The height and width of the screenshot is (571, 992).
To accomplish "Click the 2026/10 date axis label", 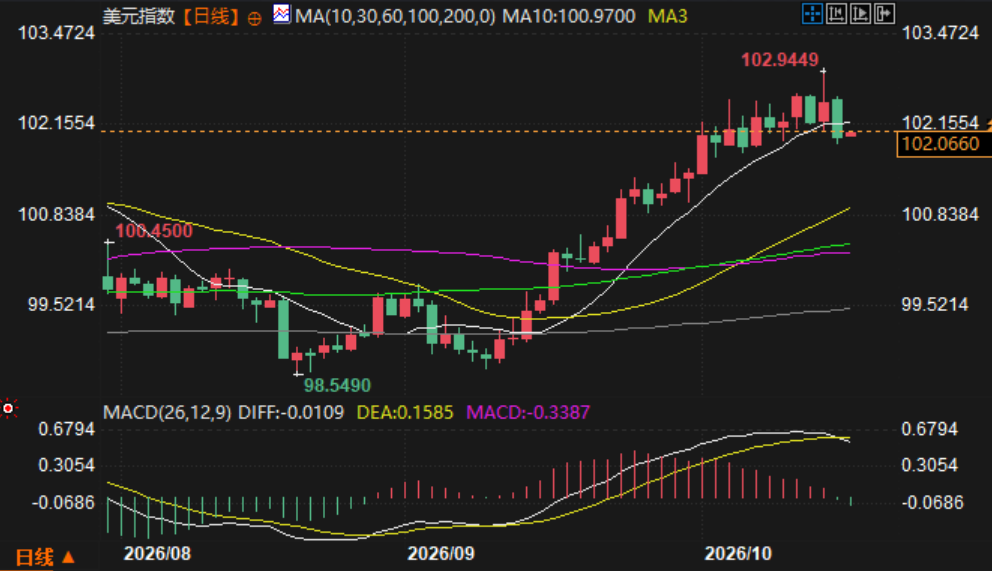I will [738, 553].
